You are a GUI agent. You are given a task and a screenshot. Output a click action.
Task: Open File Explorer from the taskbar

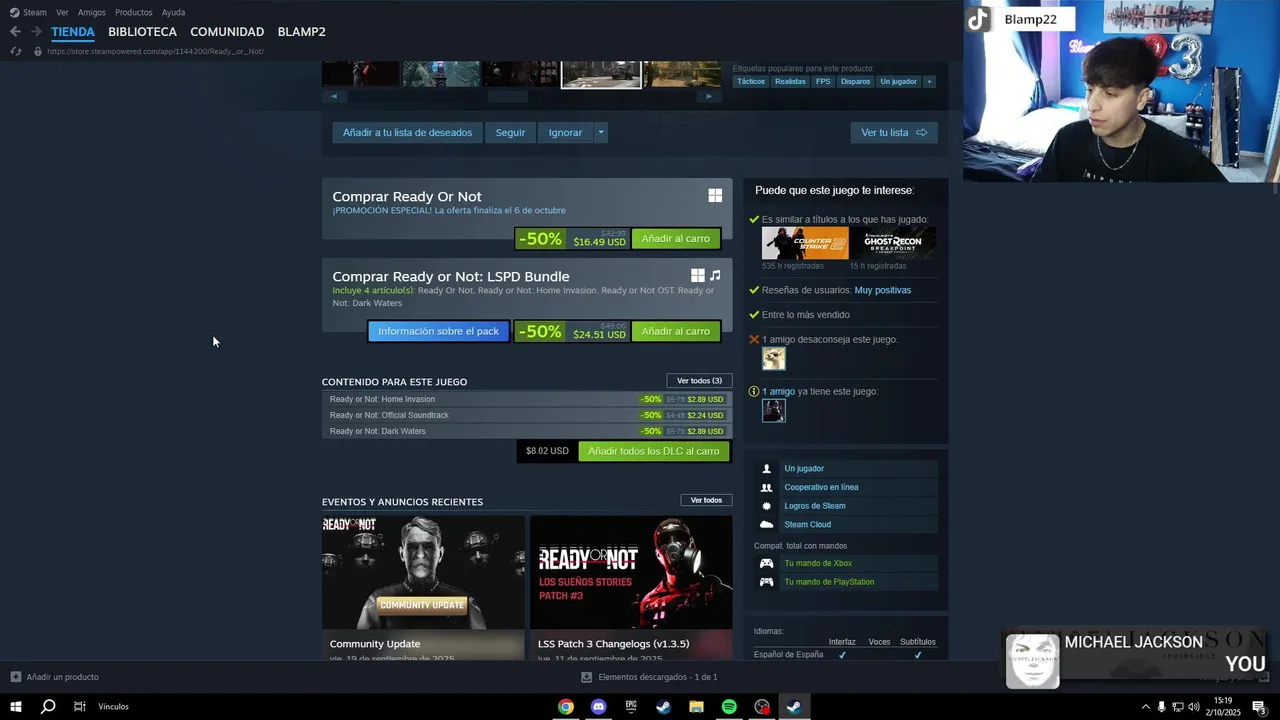pos(696,707)
